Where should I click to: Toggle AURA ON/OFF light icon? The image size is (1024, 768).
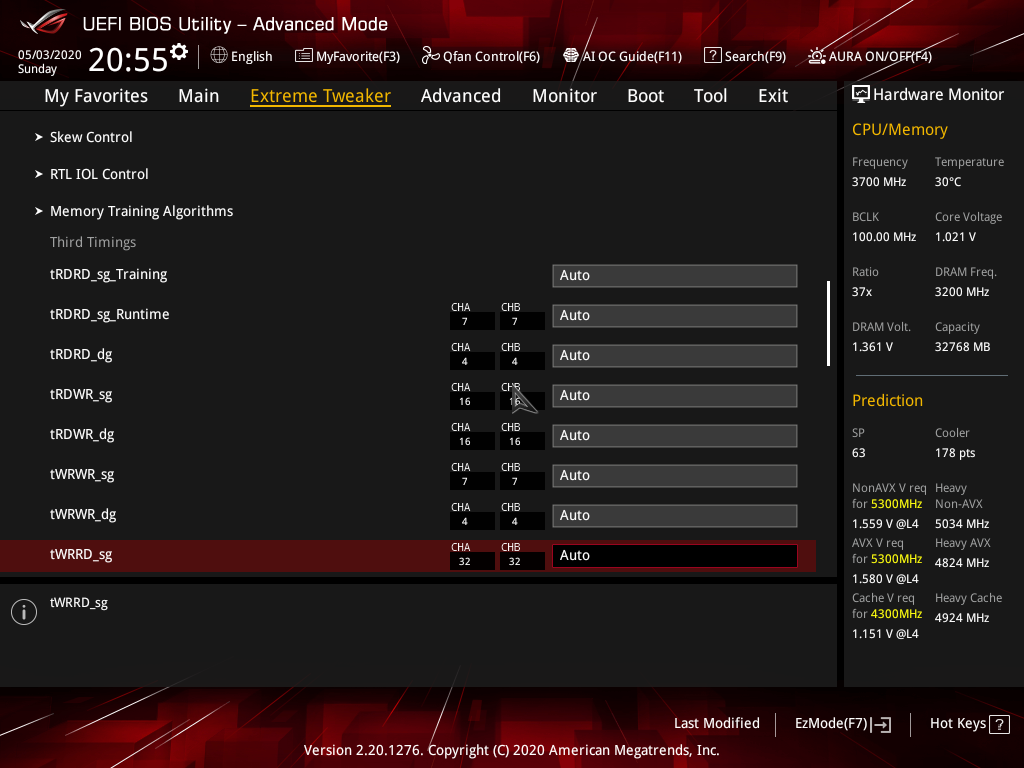pos(816,56)
